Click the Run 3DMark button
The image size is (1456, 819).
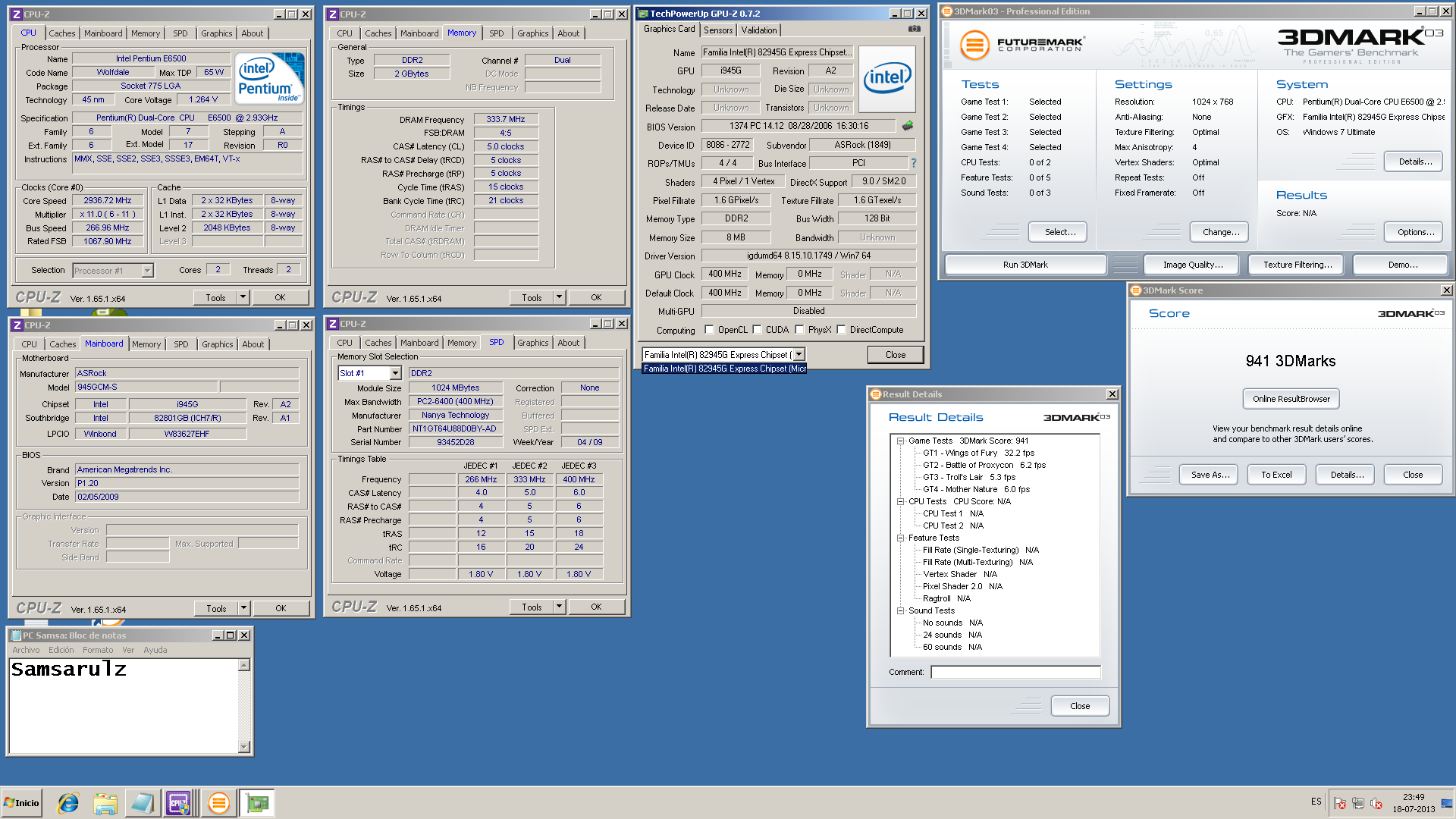(1025, 265)
